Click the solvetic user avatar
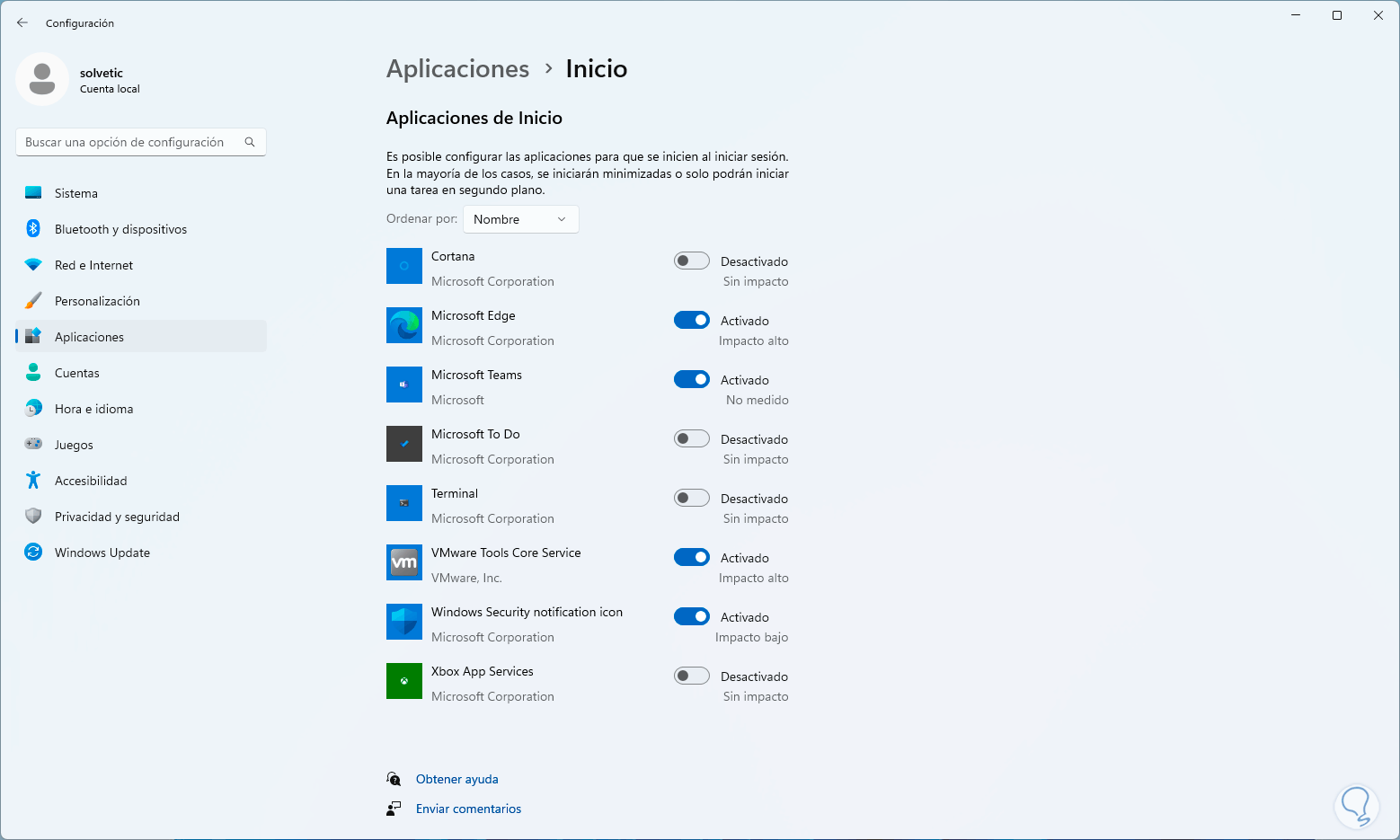The image size is (1400, 840). pyautogui.click(x=42, y=79)
